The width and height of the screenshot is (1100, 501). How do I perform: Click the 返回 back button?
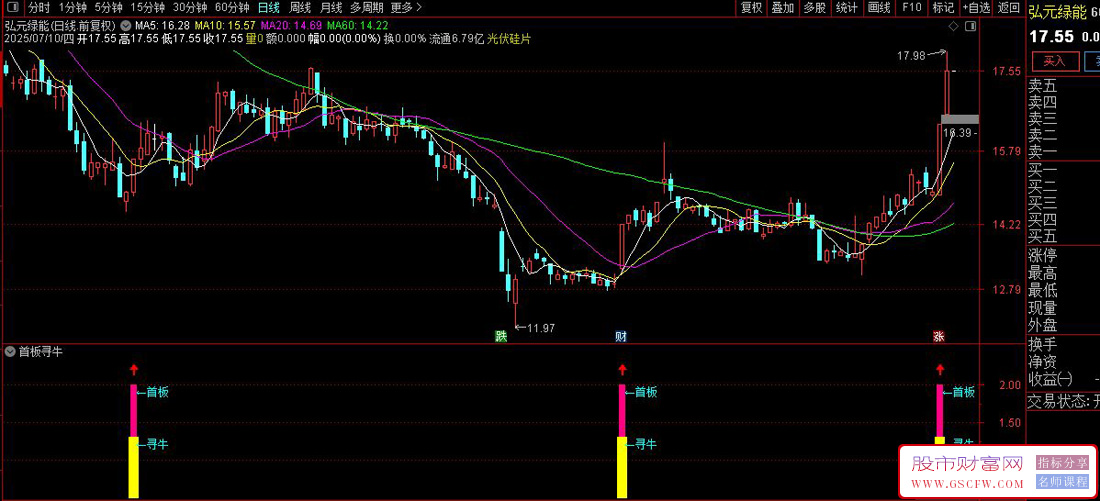tap(1009, 8)
